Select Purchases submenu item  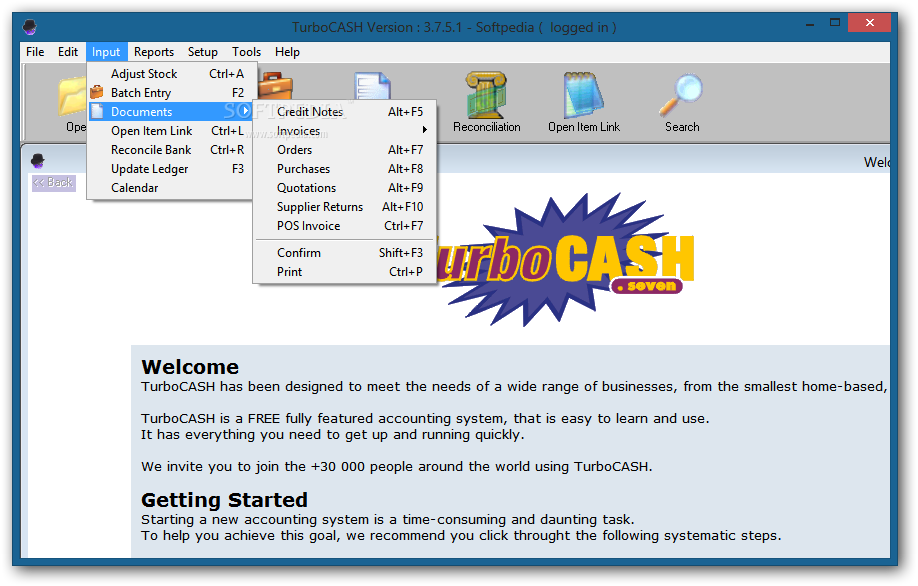pos(345,169)
